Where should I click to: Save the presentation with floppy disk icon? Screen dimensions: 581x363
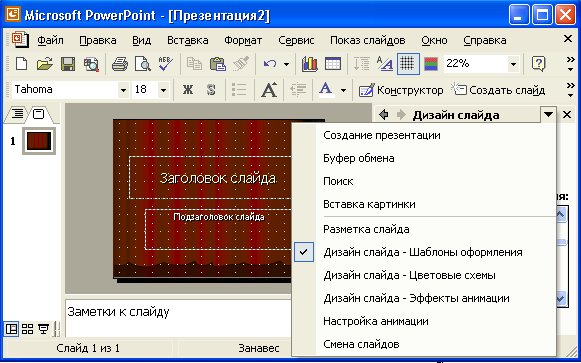click(x=68, y=64)
